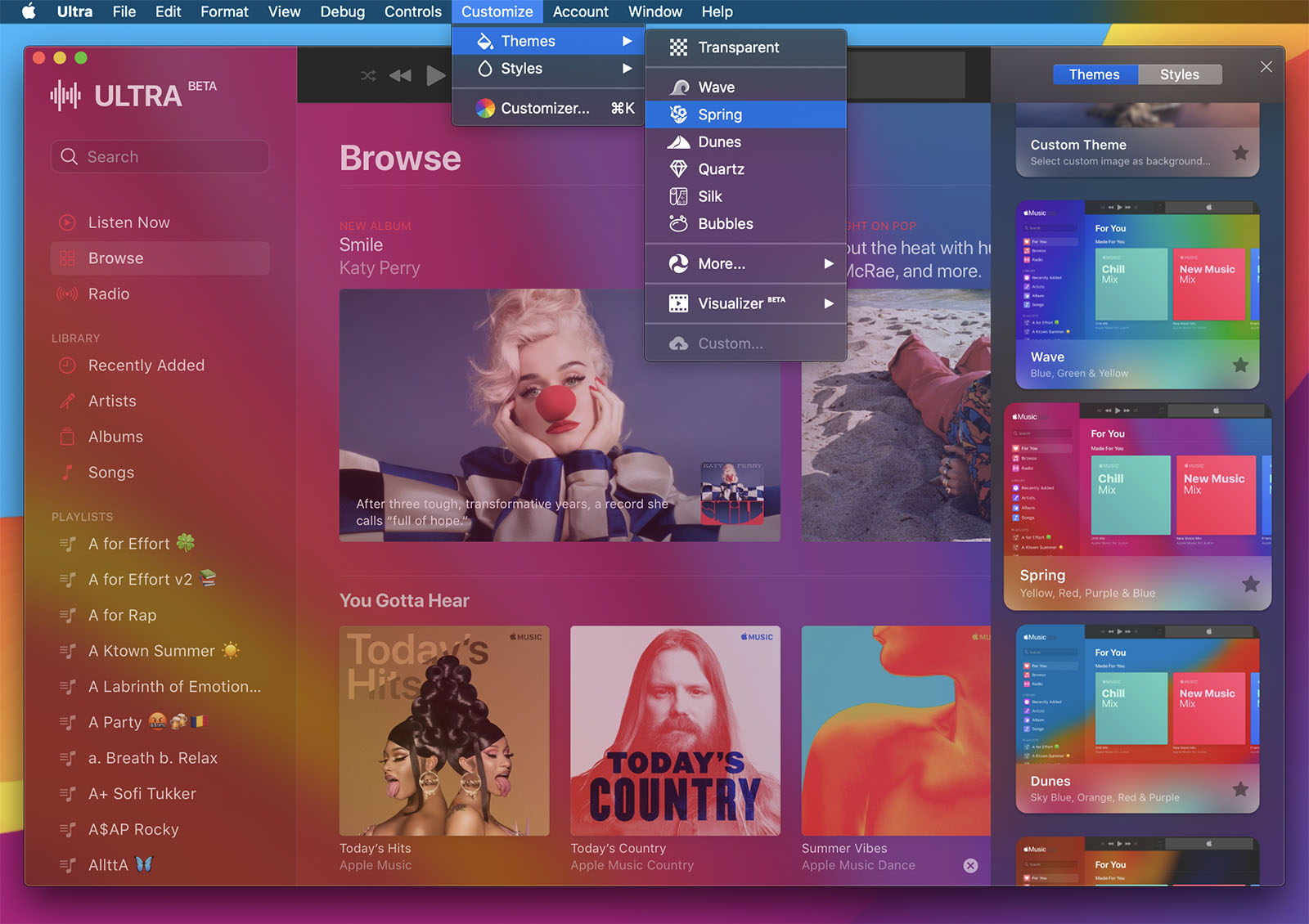Open A for Effort v2 playlist
1309x924 pixels.
point(160,580)
